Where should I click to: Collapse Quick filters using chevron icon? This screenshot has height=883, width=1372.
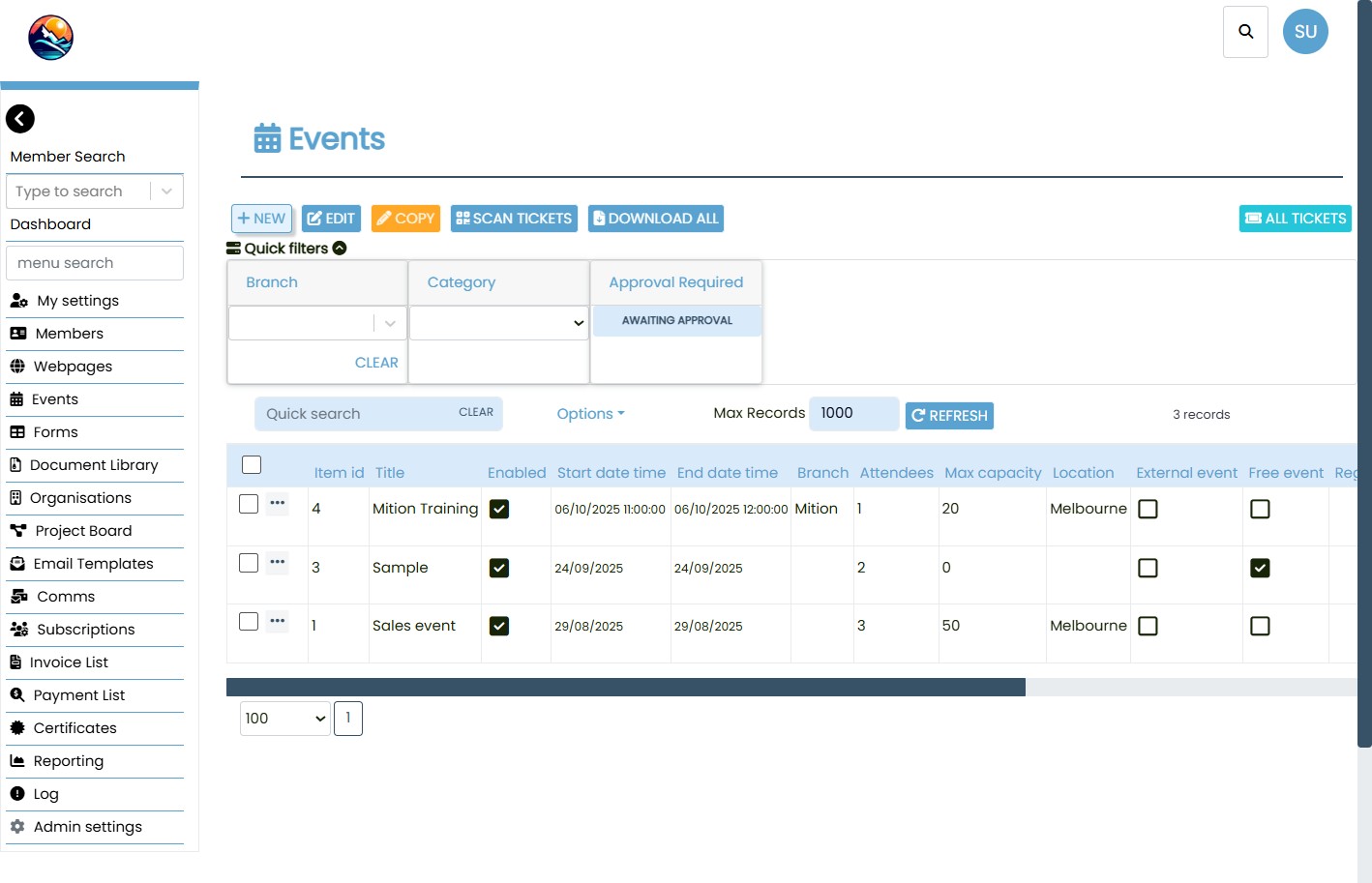340,249
